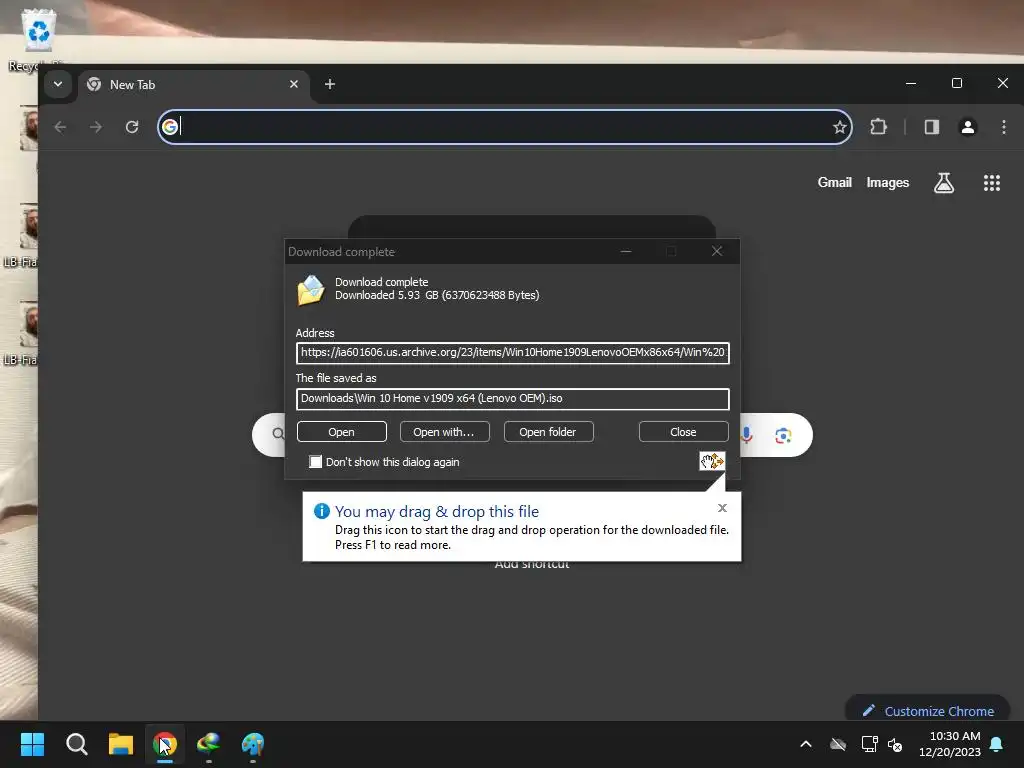Bookmark this tab with the star icon
The height and width of the screenshot is (768, 1024).
coord(839,127)
